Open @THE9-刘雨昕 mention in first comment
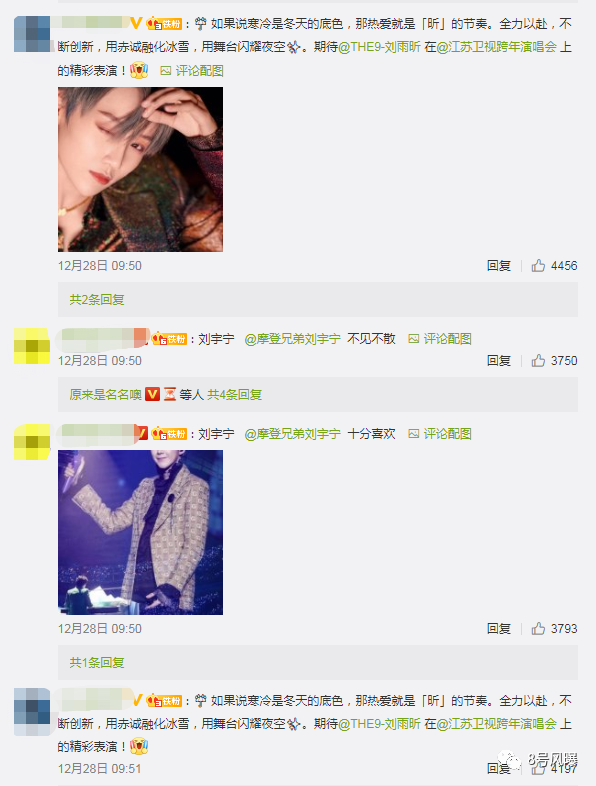 click(379, 47)
